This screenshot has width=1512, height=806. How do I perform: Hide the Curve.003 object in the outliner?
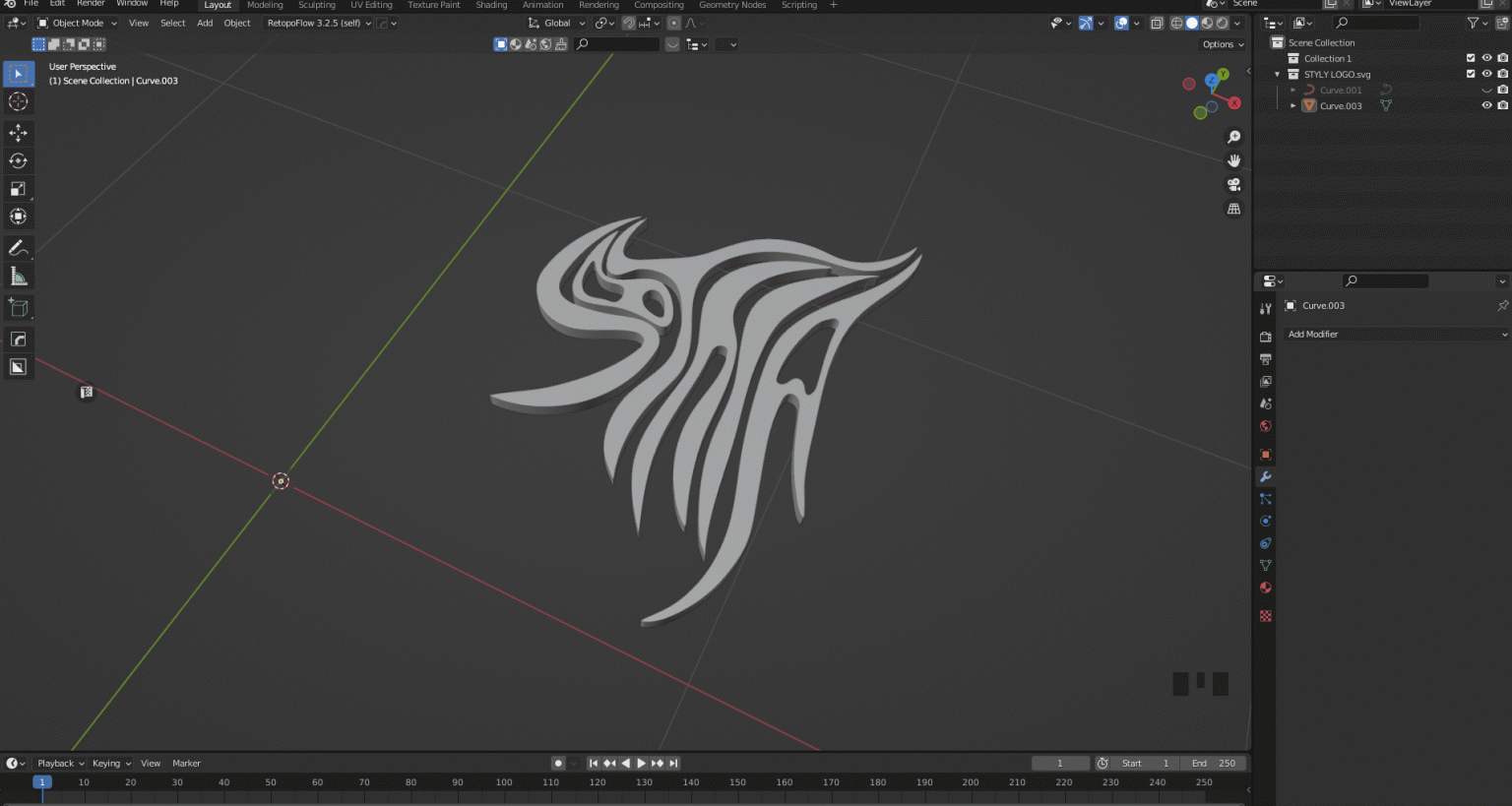click(x=1486, y=105)
